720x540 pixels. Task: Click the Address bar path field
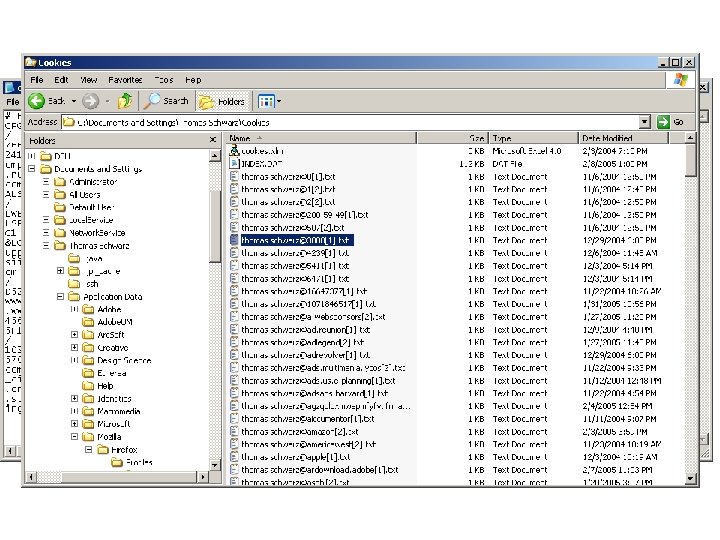click(x=350, y=122)
